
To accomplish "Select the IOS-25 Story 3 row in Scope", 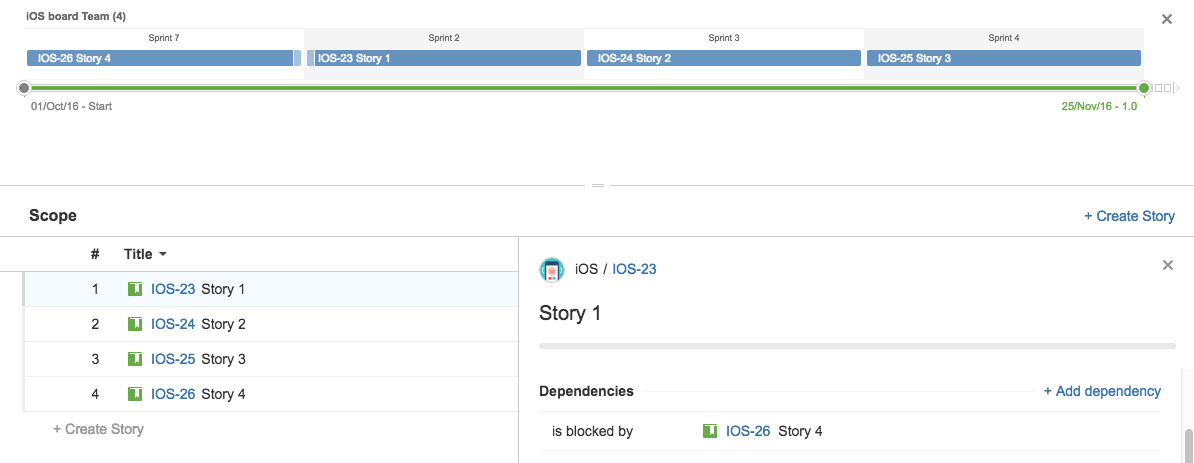I will [x=270, y=359].
